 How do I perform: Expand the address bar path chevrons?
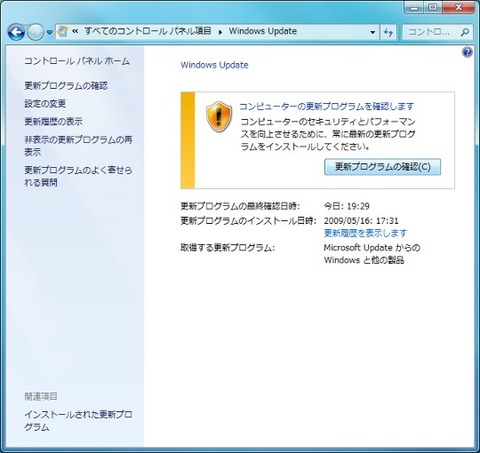coord(75,31)
